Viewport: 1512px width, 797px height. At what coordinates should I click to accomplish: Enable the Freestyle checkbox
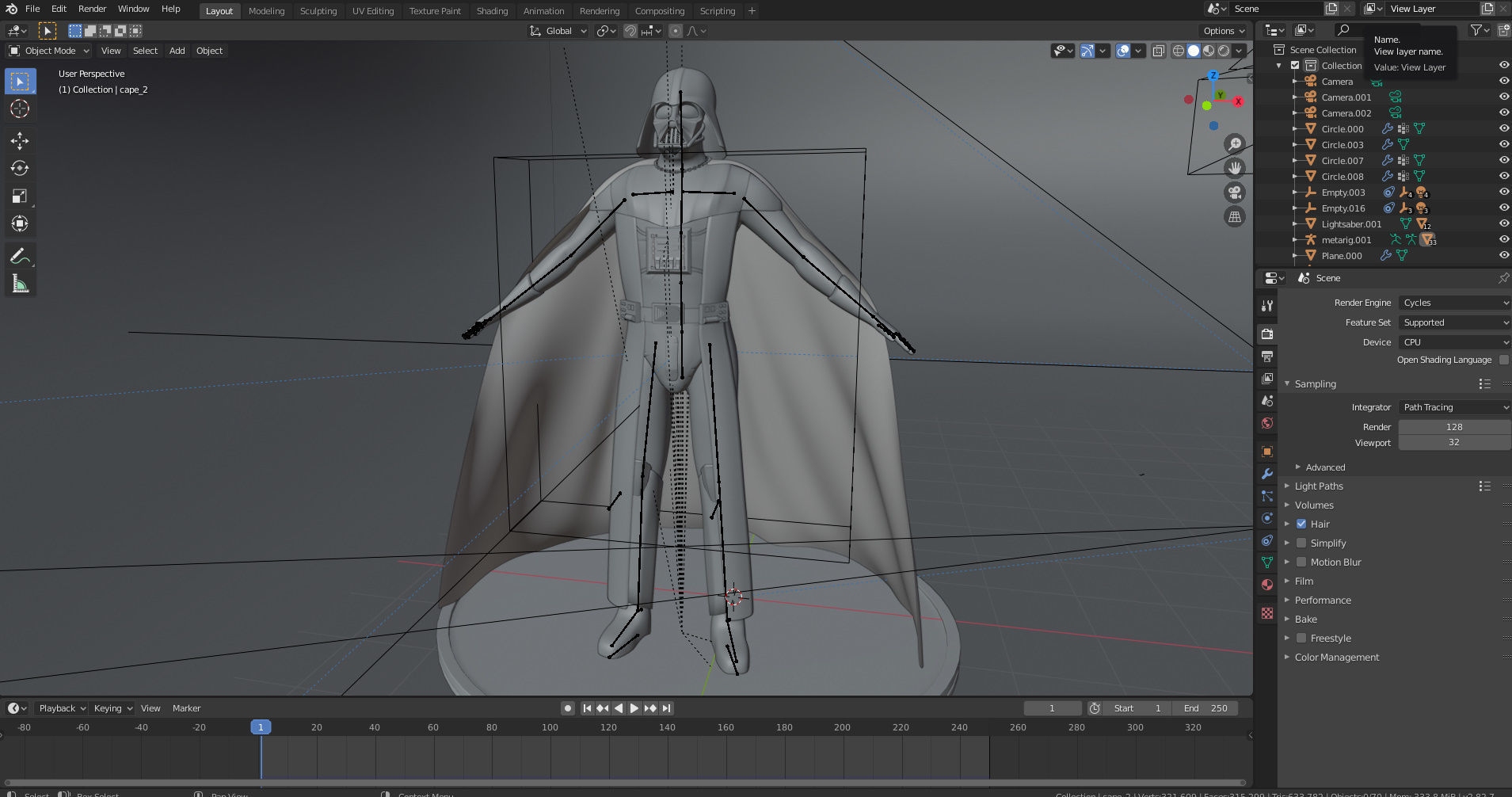pyautogui.click(x=1301, y=638)
